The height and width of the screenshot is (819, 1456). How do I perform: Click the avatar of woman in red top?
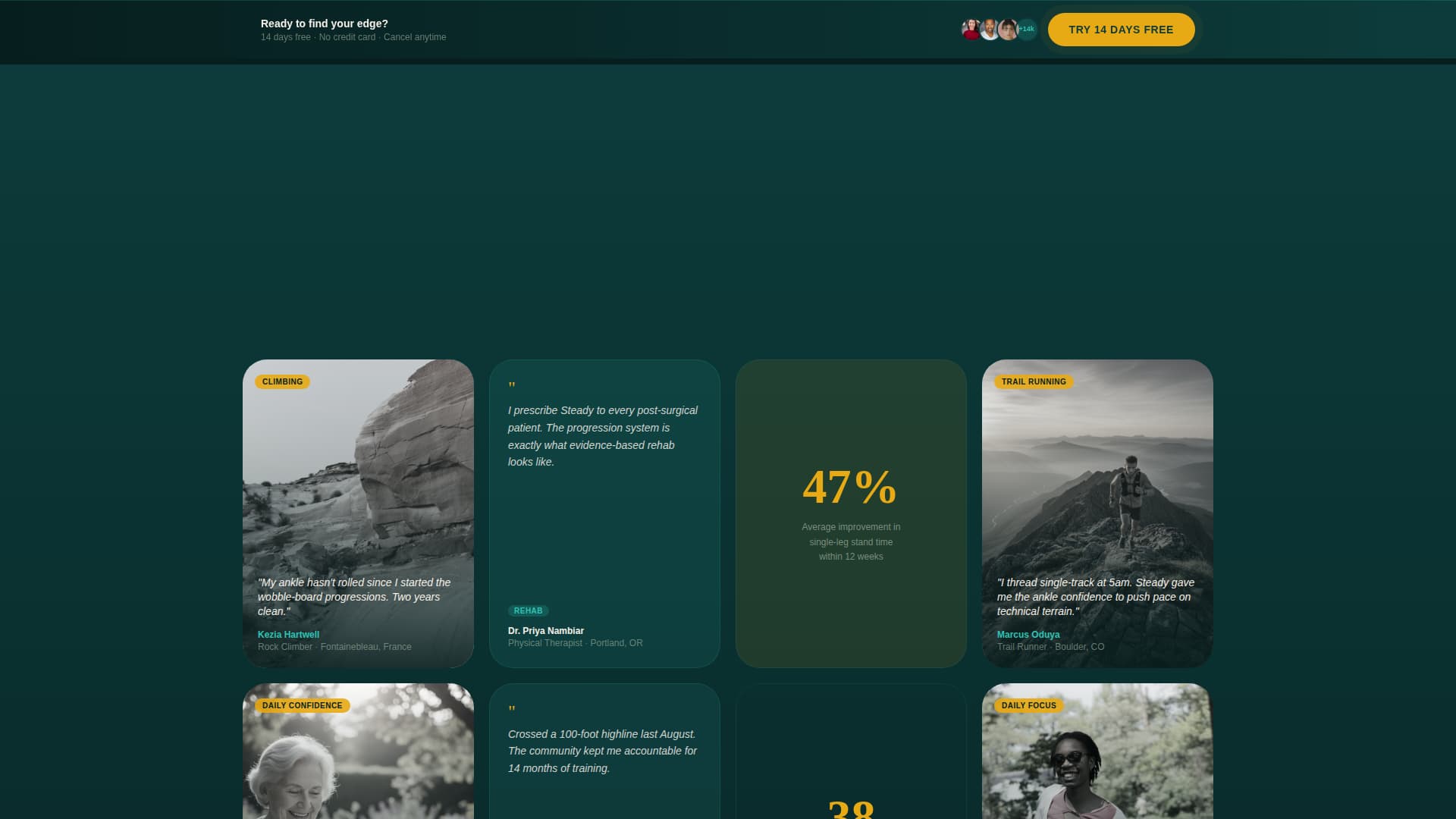(x=971, y=30)
